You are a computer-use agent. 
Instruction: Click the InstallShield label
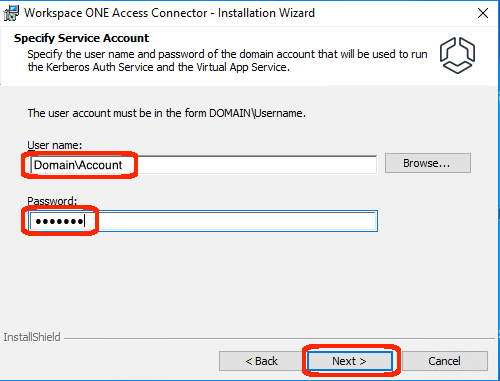(x=32, y=337)
